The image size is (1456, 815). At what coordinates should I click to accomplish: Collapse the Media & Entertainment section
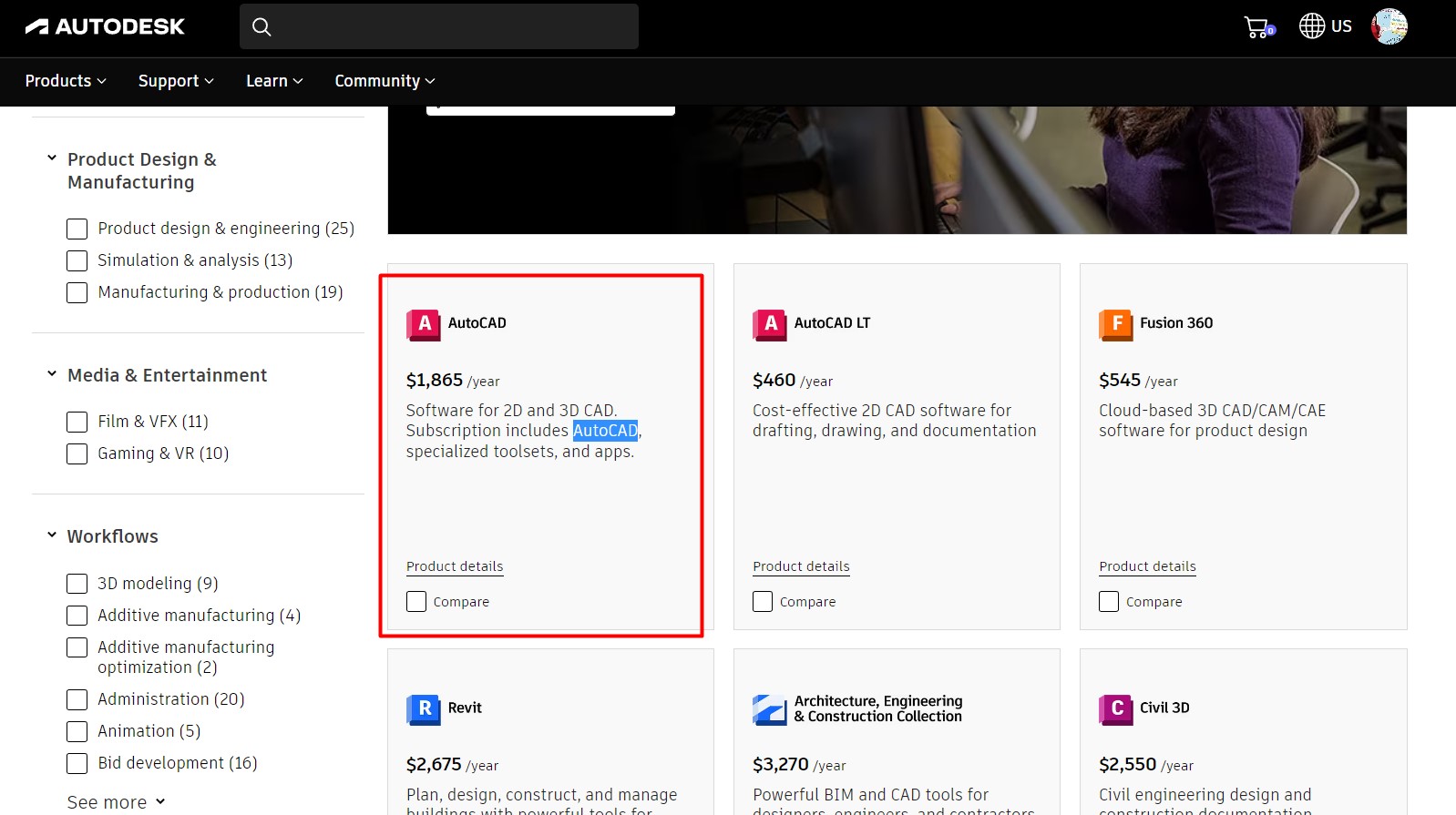click(52, 374)
